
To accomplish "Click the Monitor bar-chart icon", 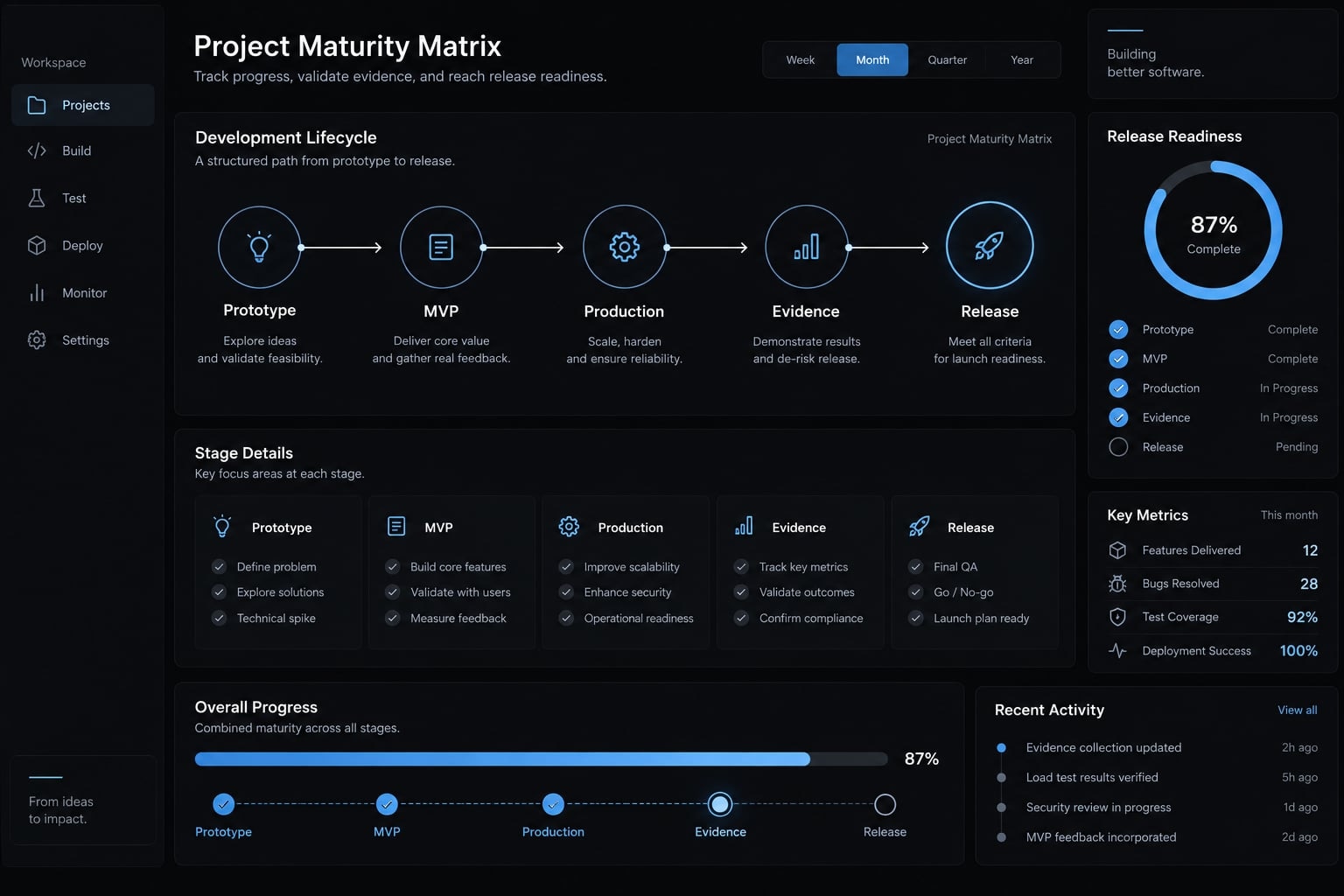I will click(x=37, y=293).
